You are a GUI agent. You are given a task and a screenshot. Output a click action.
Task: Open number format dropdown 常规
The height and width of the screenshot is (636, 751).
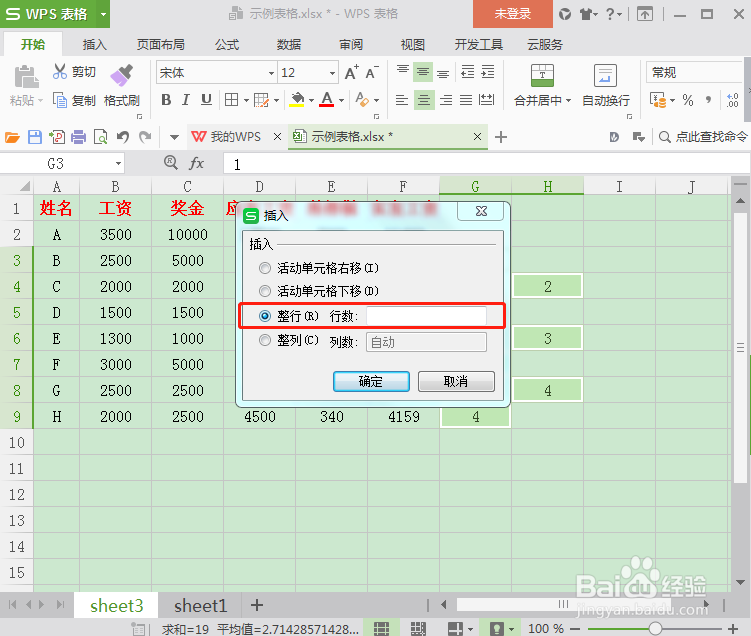pos(694,73)
